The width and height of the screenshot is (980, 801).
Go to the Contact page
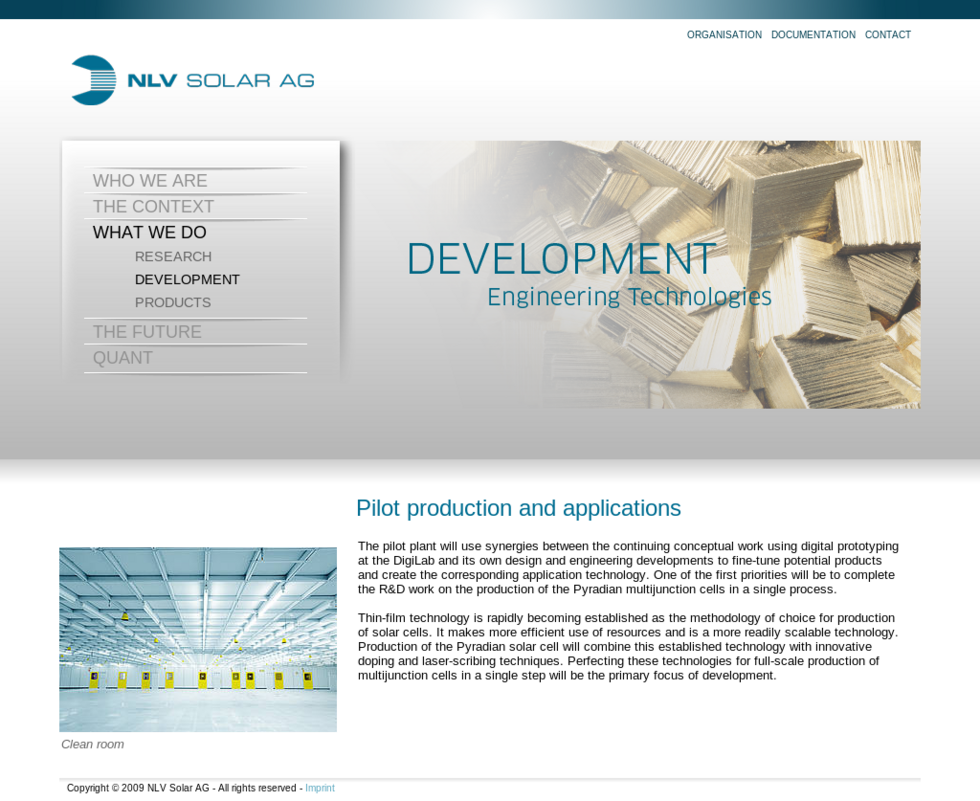(888, 35)
